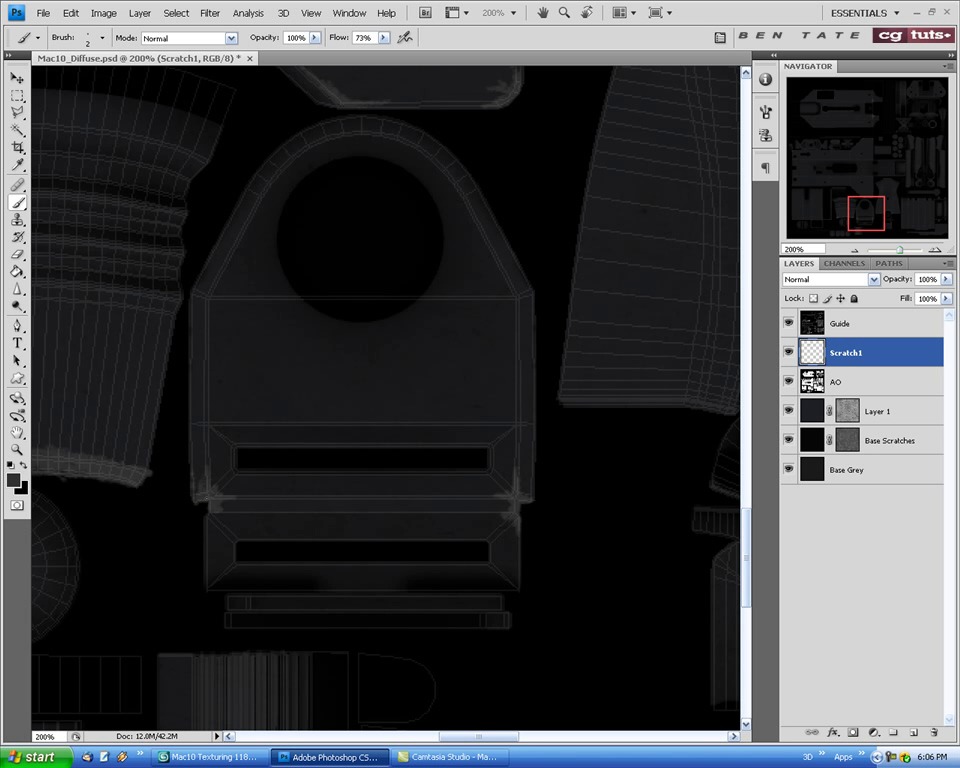Enable the airbrush option icon
Viewport: 960px width, 768px height.
click(405, 37)
